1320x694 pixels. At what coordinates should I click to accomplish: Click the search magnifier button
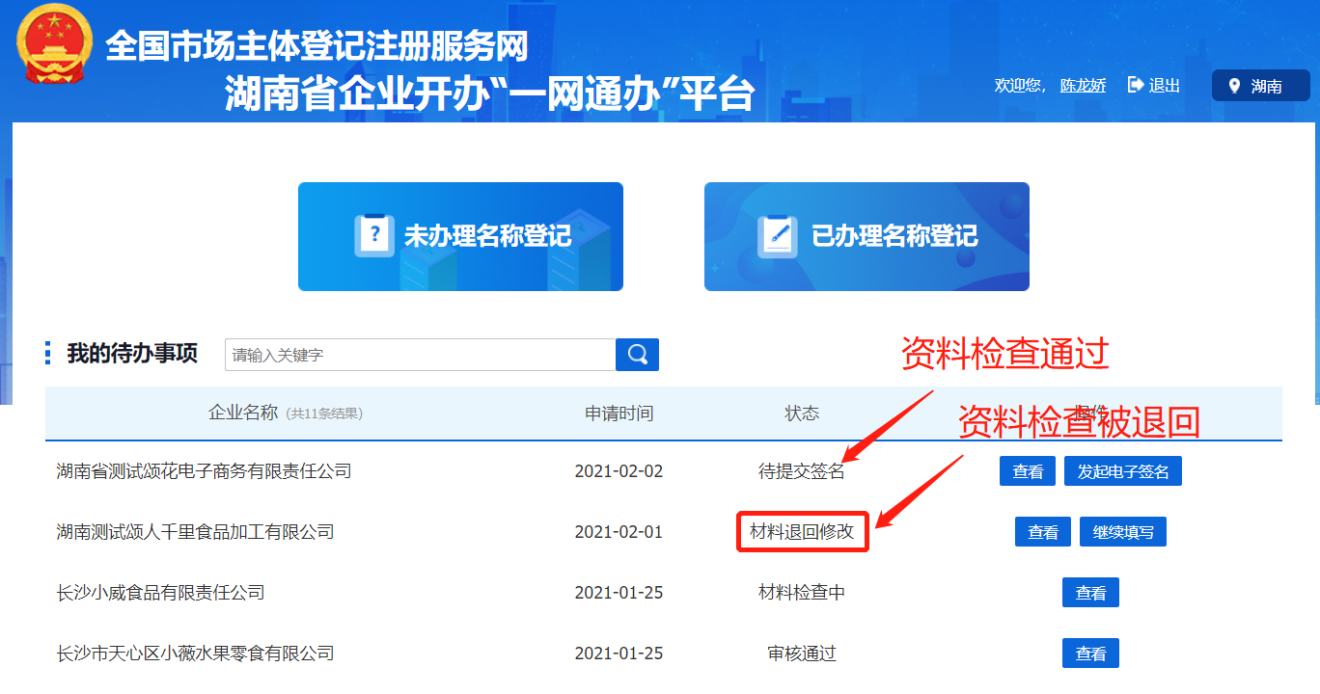[x=637, y=355]
